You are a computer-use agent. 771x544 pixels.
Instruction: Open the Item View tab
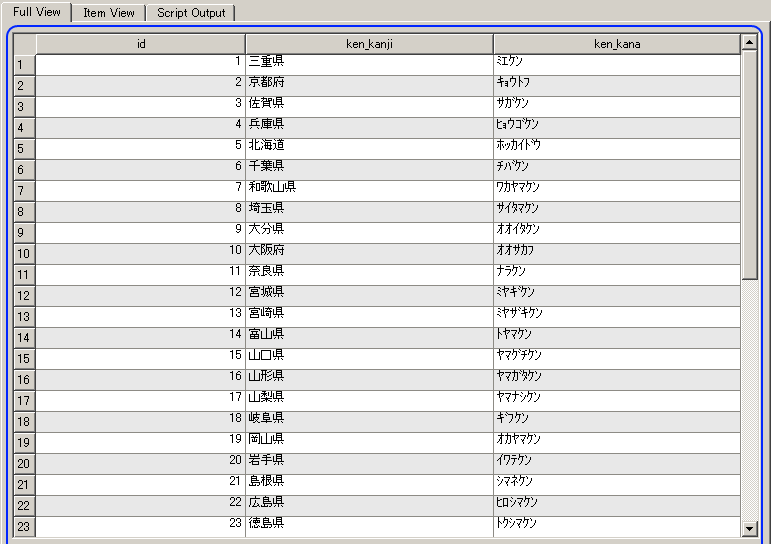pos(109,13)
